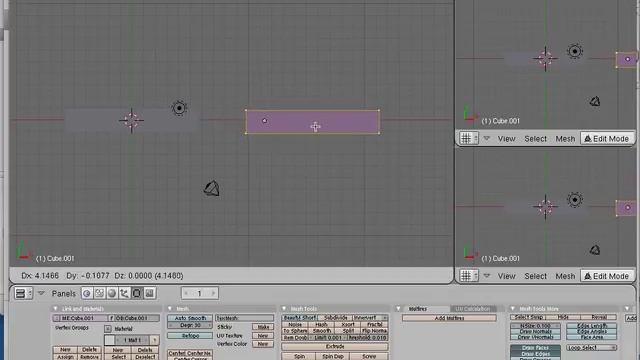Image resolution: width=640 pixels, height=360 pixels.
Task: Open the Loop Select dropdown
Action: (x=591, y=348)
